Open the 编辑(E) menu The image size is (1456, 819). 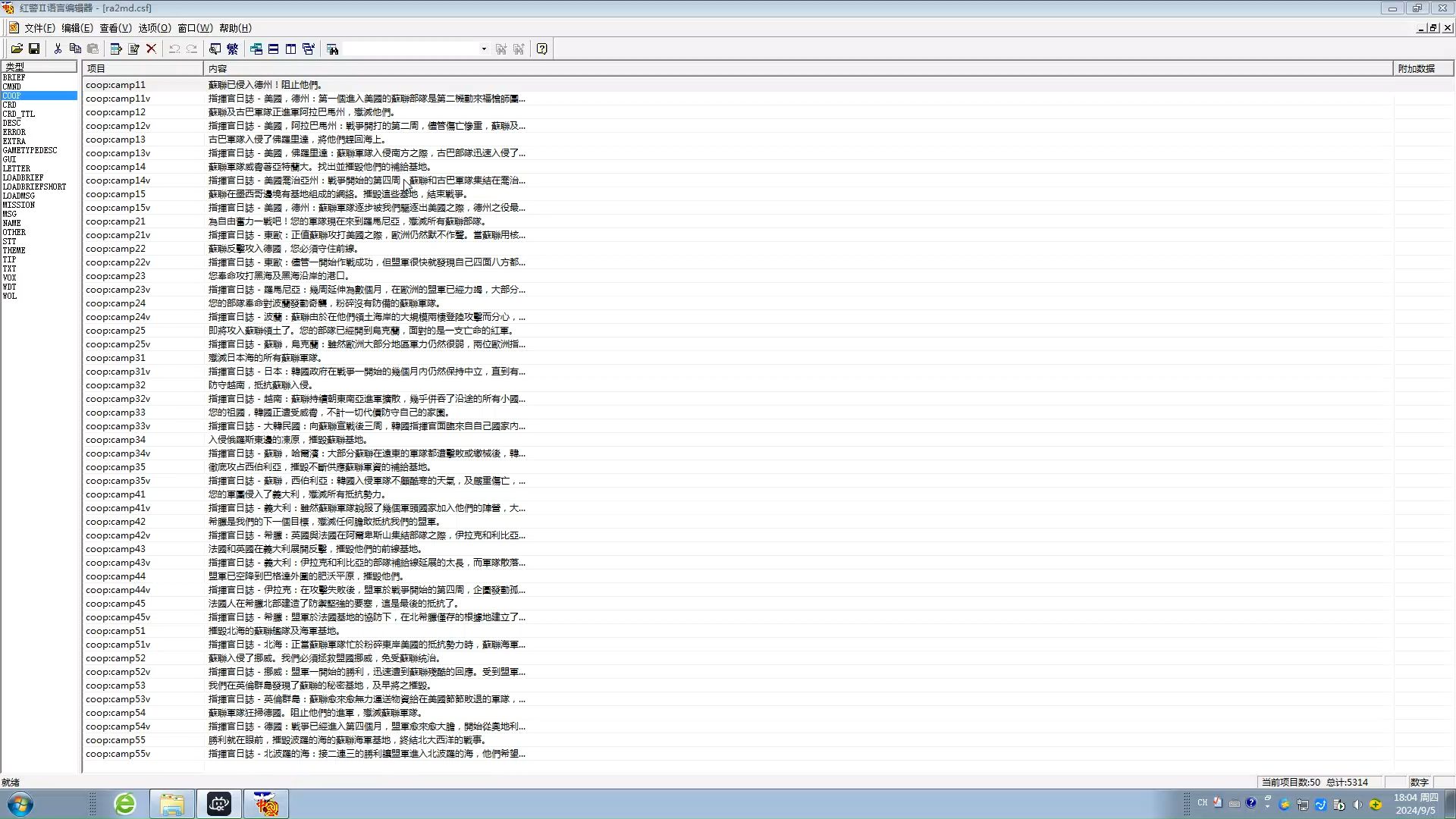(77, 28)
